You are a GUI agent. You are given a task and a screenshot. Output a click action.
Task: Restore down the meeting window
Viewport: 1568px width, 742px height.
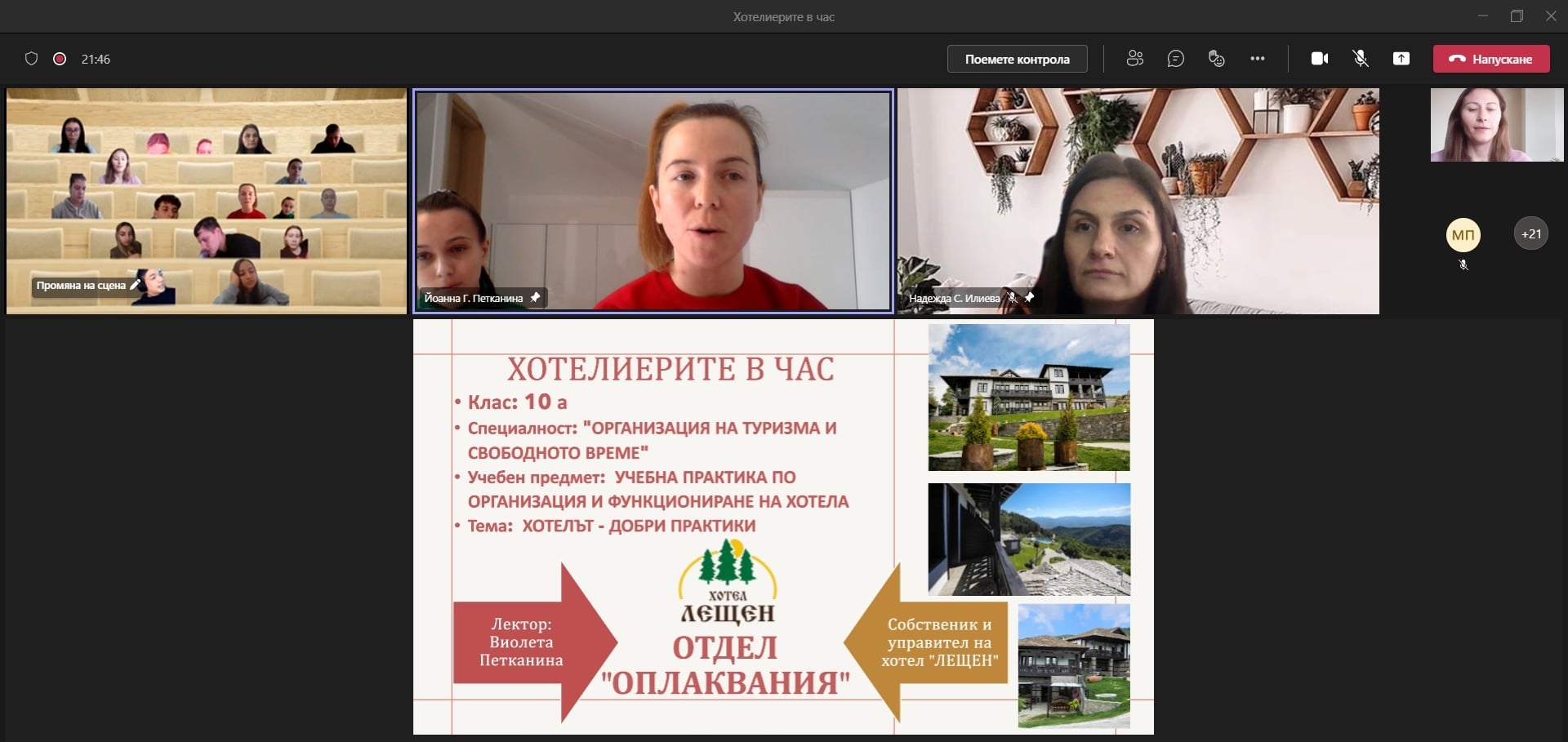[x=1517, y=16]
